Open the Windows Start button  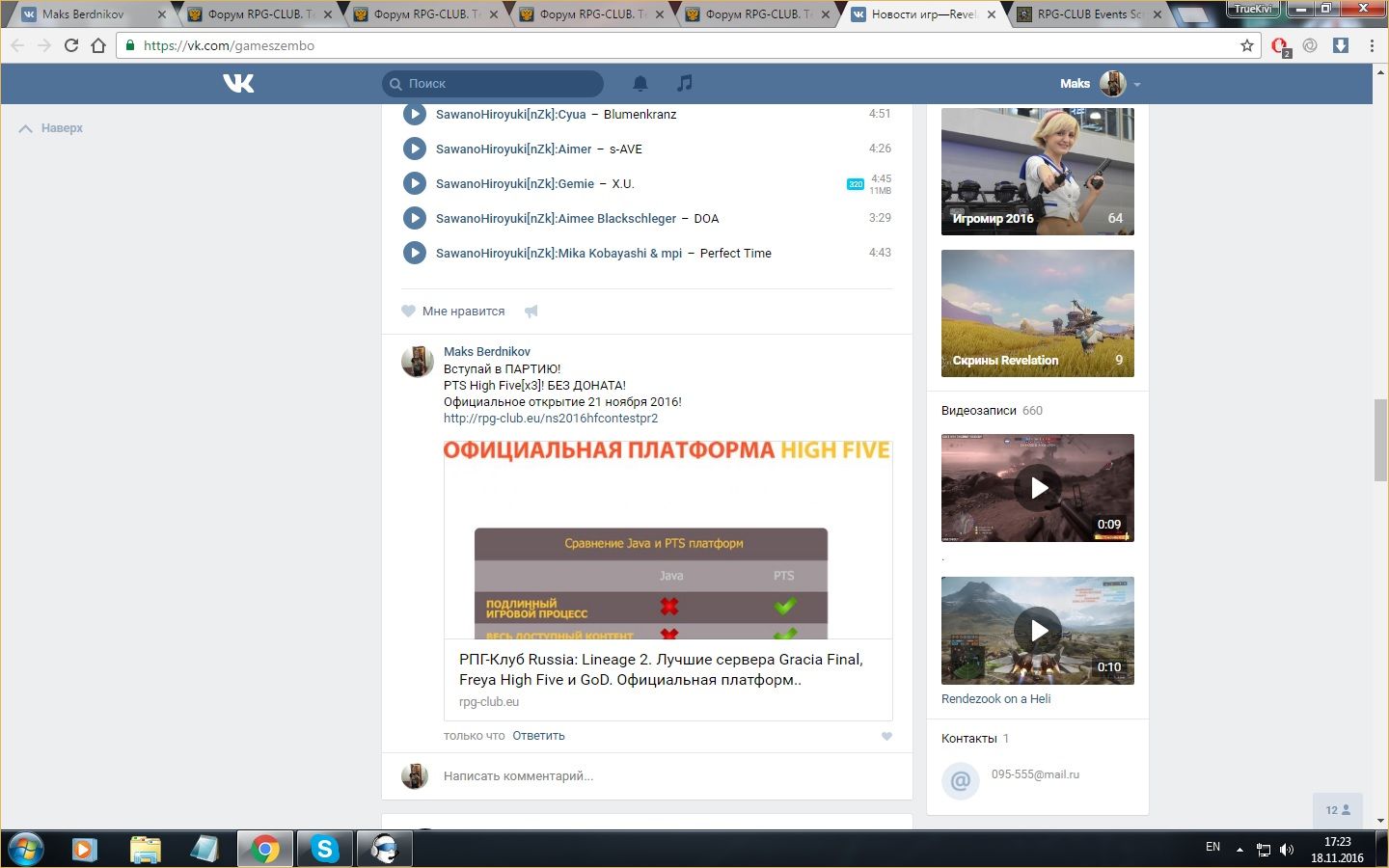click(x=25, y=850)
